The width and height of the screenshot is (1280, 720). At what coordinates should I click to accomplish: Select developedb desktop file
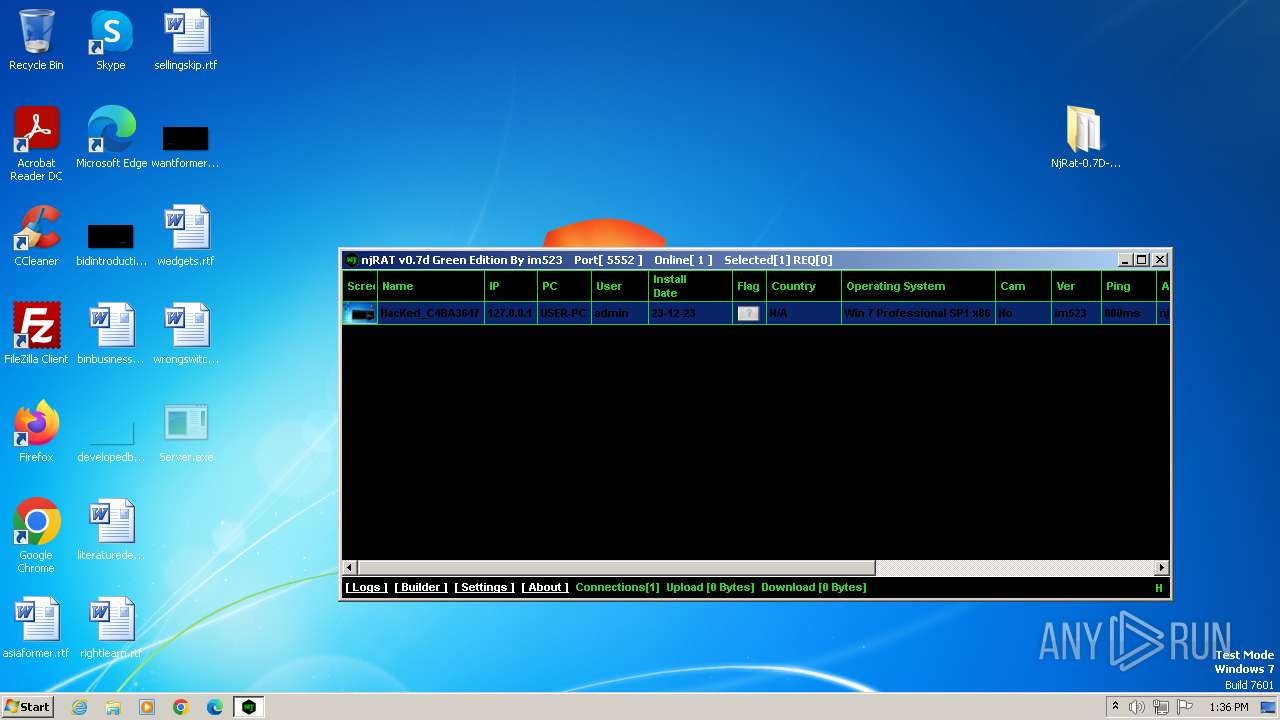(x=111, y=439)
